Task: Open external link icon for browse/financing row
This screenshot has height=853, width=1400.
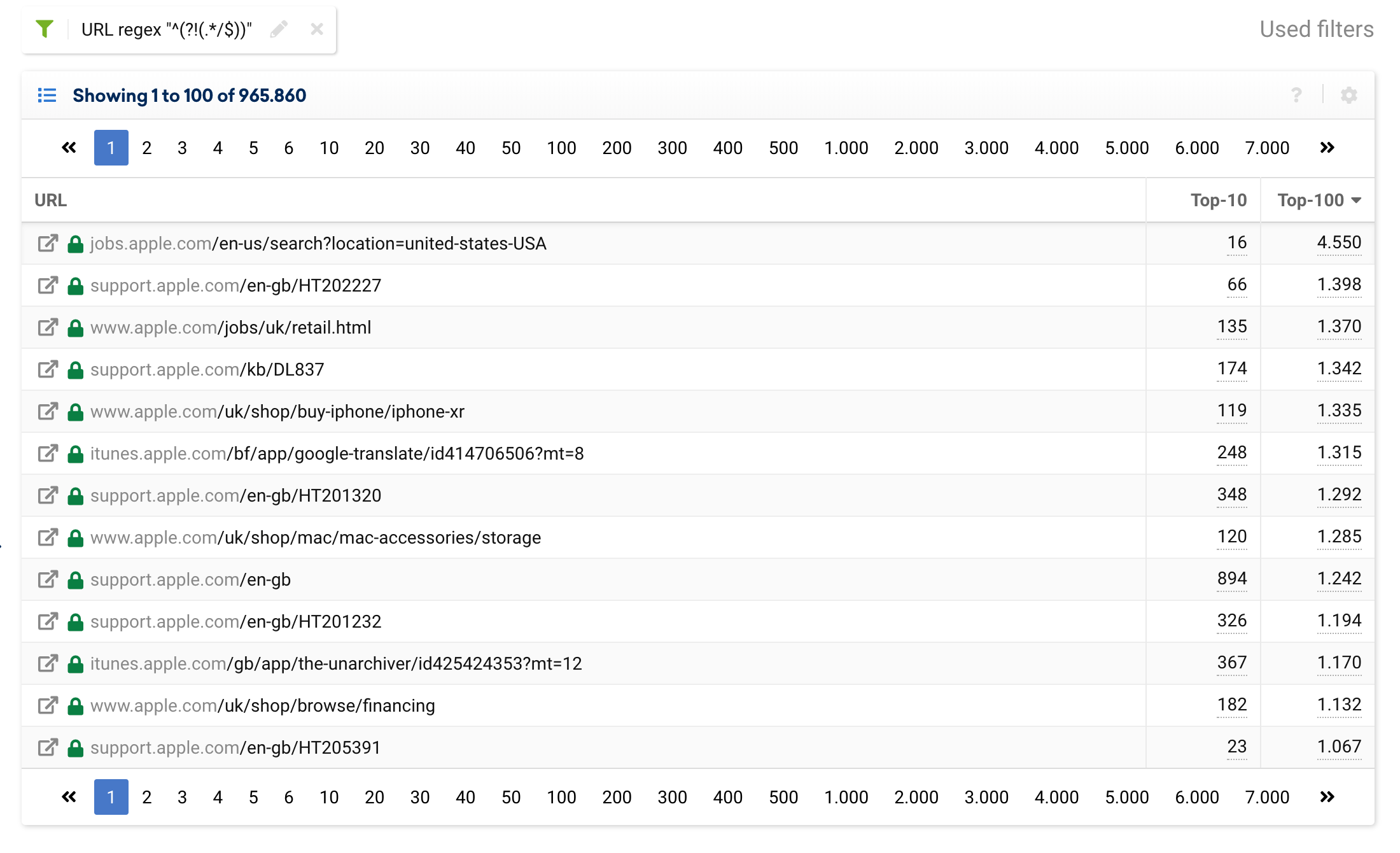Action: pyautogui.click(x=48, y=705)
